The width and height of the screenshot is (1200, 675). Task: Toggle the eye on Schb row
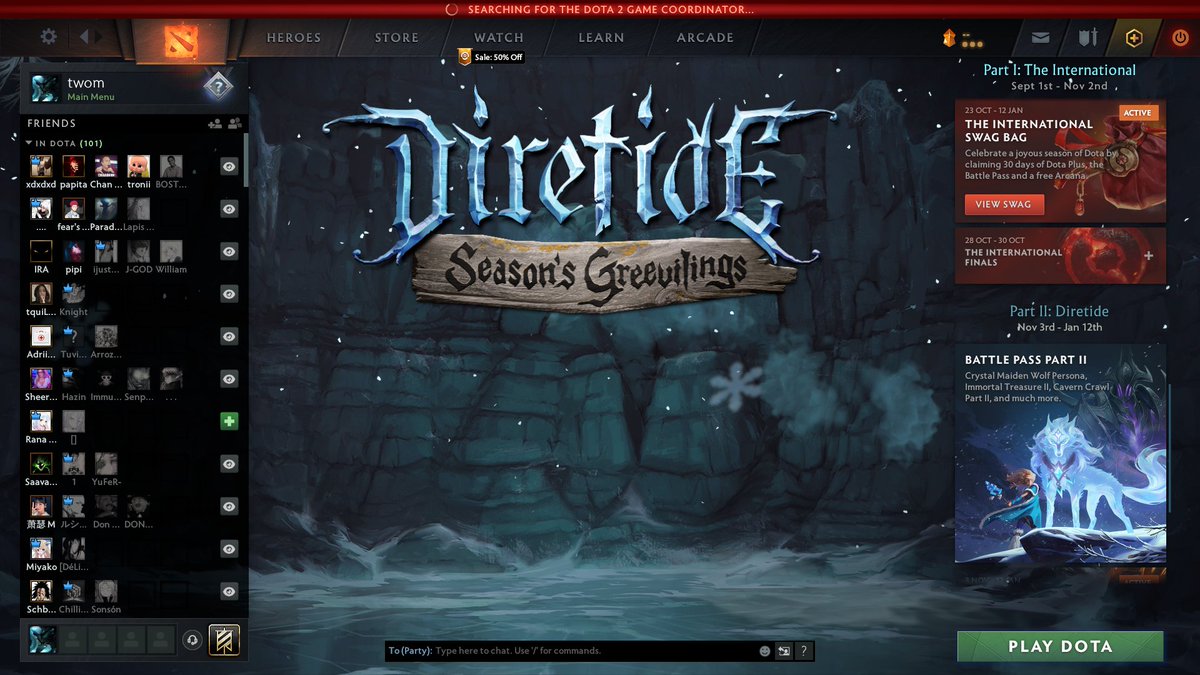[229, 592]
